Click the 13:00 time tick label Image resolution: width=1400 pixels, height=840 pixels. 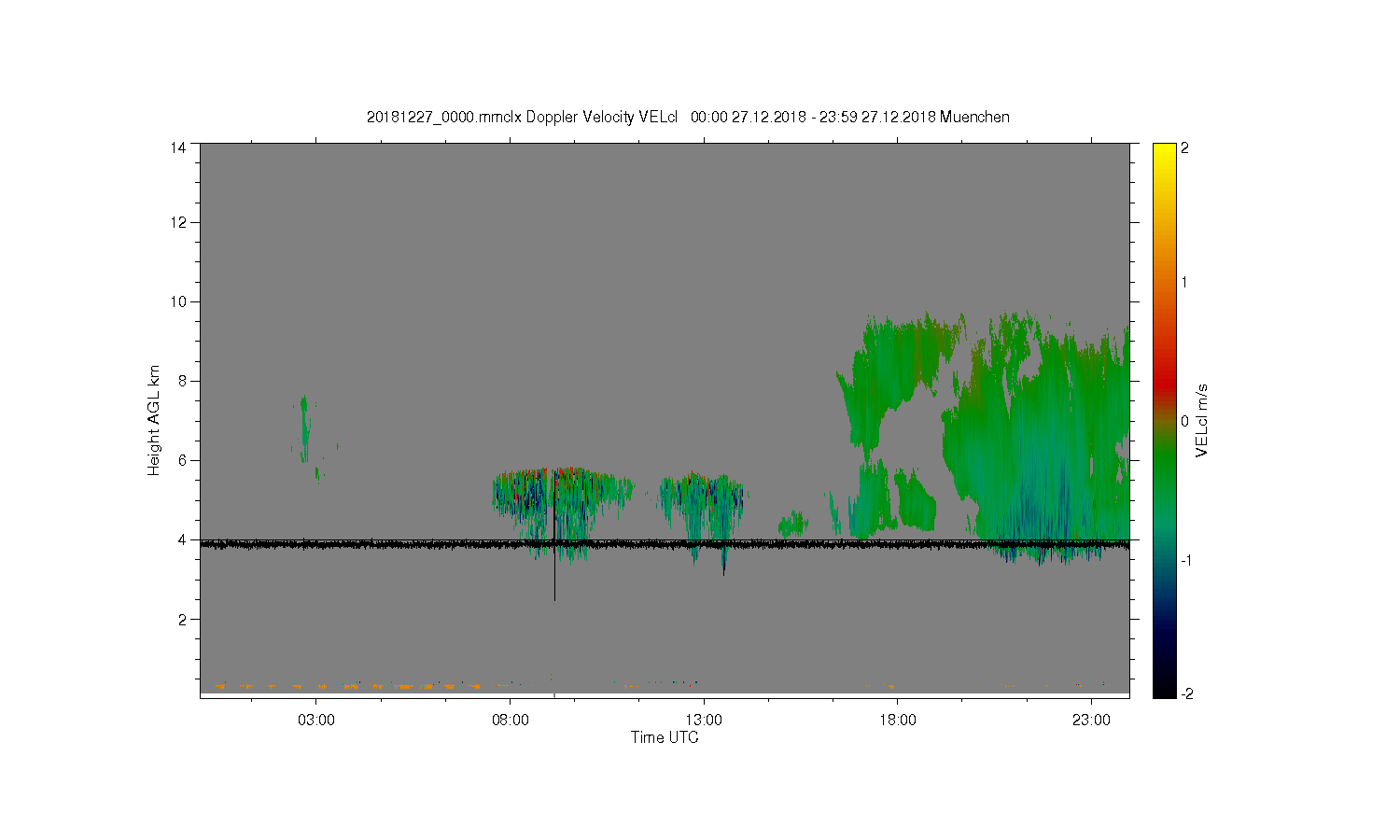pos(704,721)
